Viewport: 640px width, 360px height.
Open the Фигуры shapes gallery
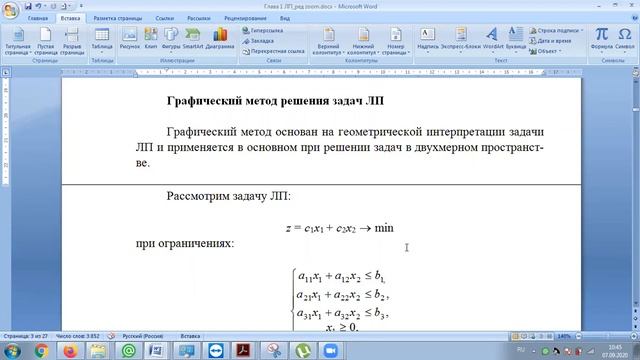171,41
